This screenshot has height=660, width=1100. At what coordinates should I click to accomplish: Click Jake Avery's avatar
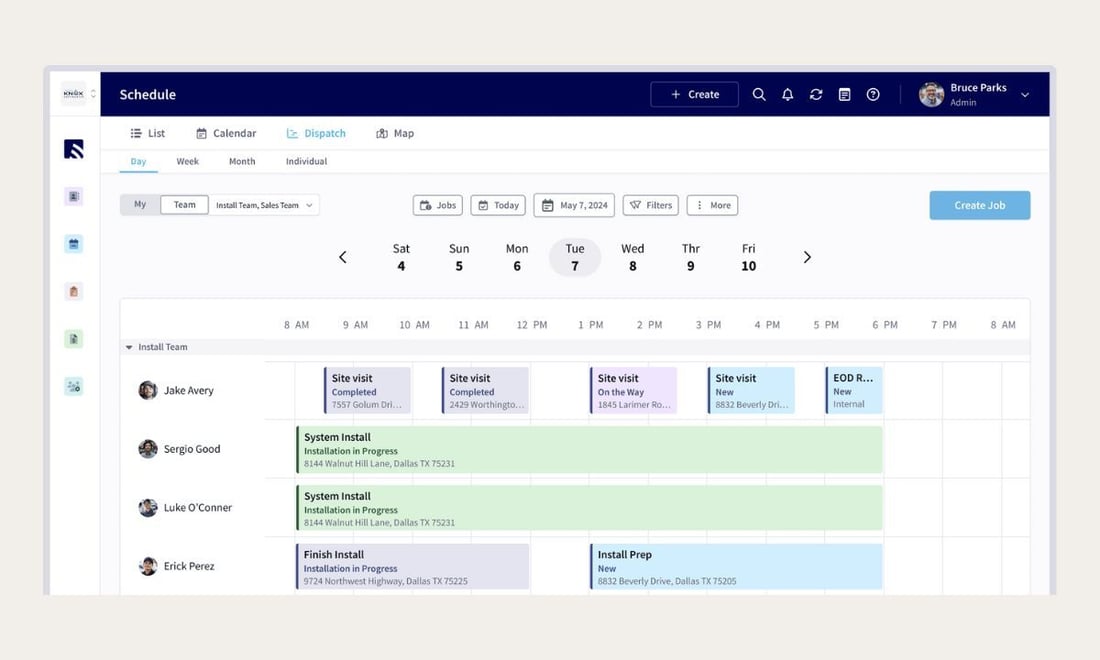[x=147, y=390]
